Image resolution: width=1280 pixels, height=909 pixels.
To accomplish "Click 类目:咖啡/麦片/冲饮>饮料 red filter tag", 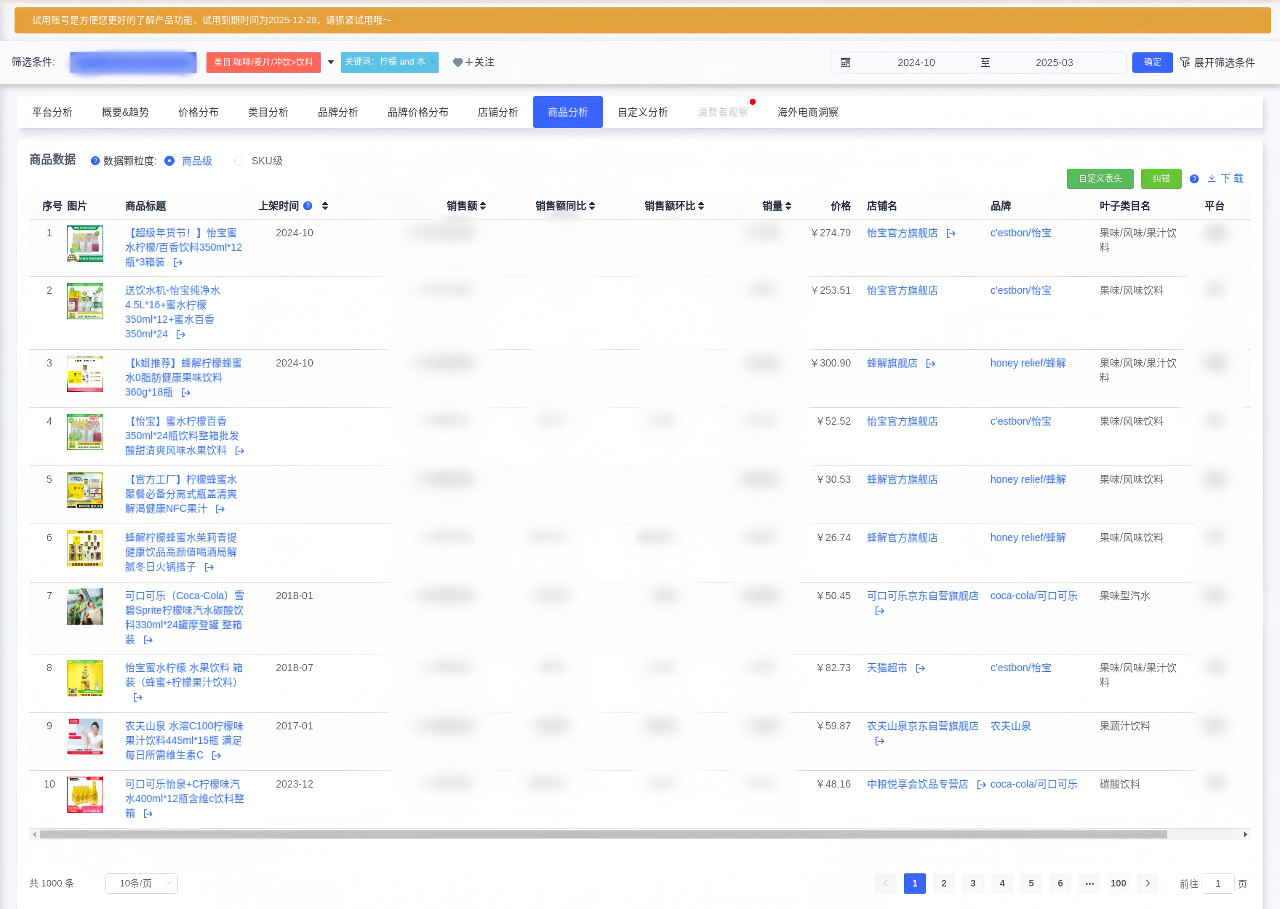I will [x=264, y=62].
